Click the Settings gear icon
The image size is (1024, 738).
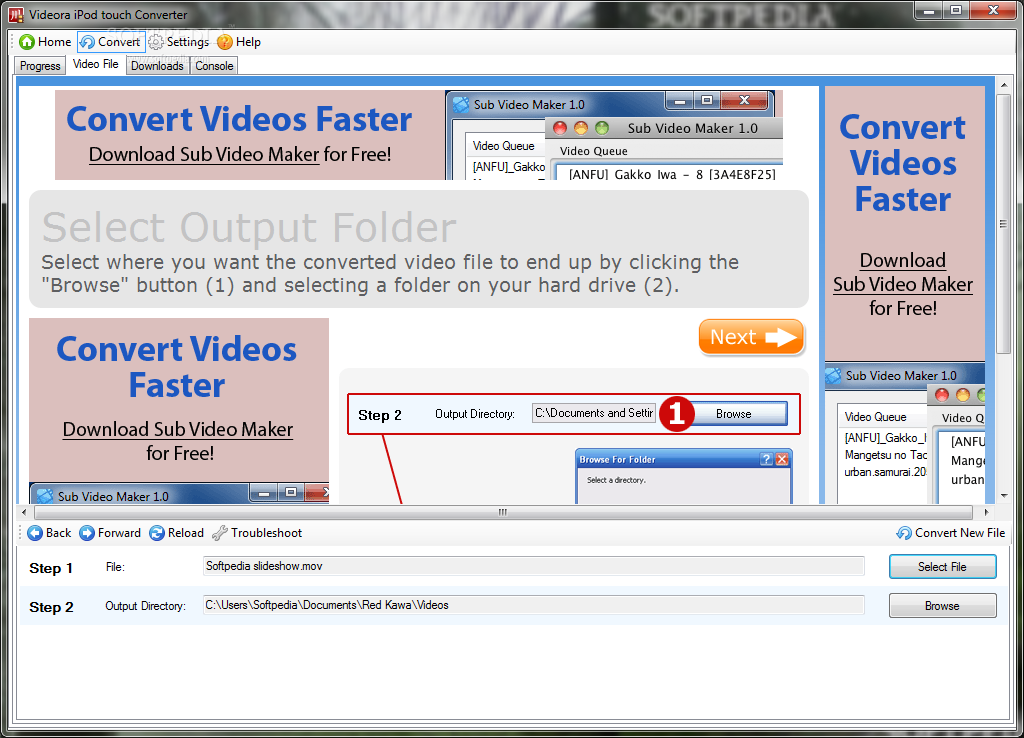[x=155, y=42]
